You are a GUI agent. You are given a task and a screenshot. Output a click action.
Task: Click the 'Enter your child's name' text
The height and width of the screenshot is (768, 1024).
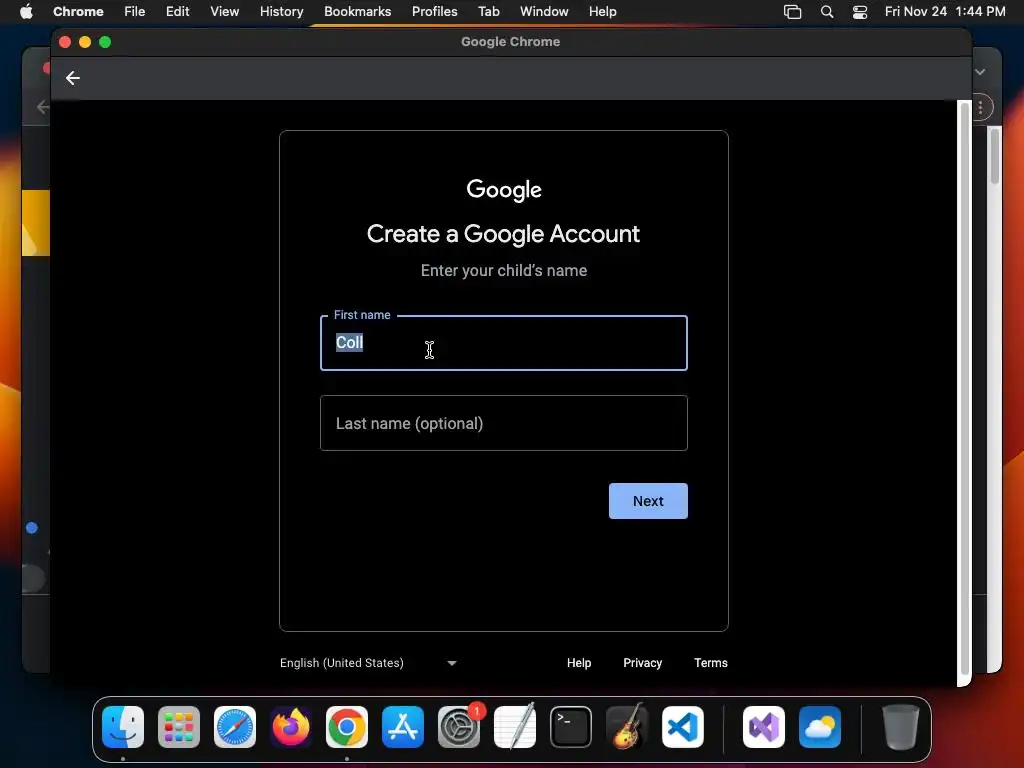pyautogui.click(x=504, y=270)
